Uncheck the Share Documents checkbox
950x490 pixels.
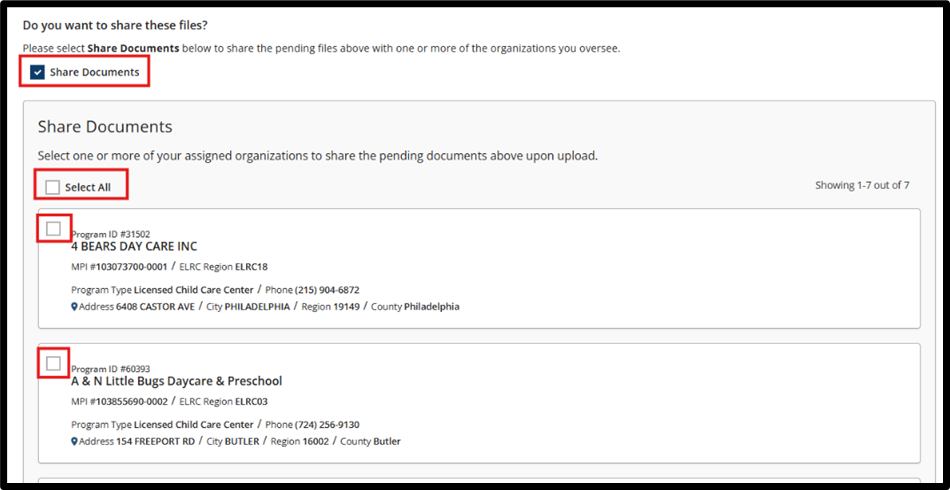click(x=38, y=73)
